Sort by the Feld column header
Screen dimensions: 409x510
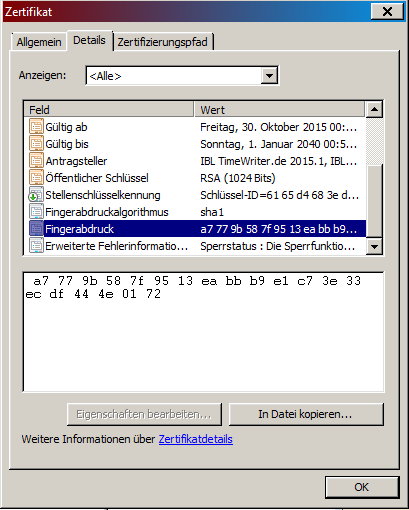point(109,110)
